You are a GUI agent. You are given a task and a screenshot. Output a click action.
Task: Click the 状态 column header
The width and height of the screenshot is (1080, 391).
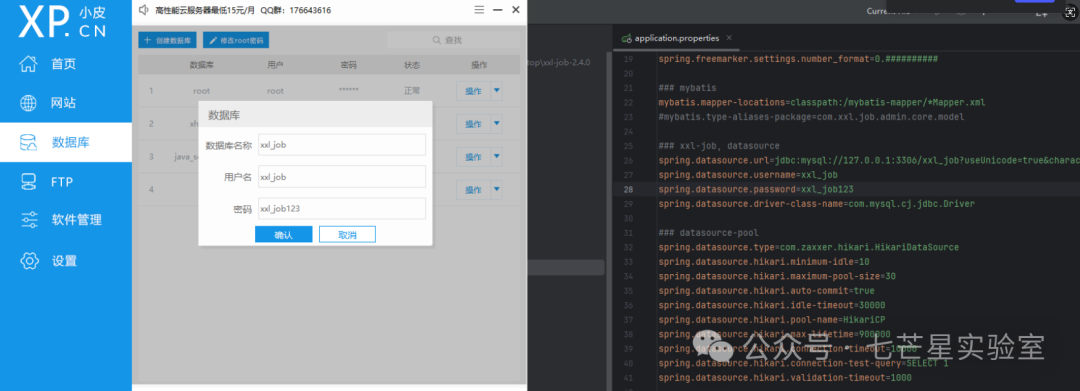pyautogui.click(x=412, y=65)
